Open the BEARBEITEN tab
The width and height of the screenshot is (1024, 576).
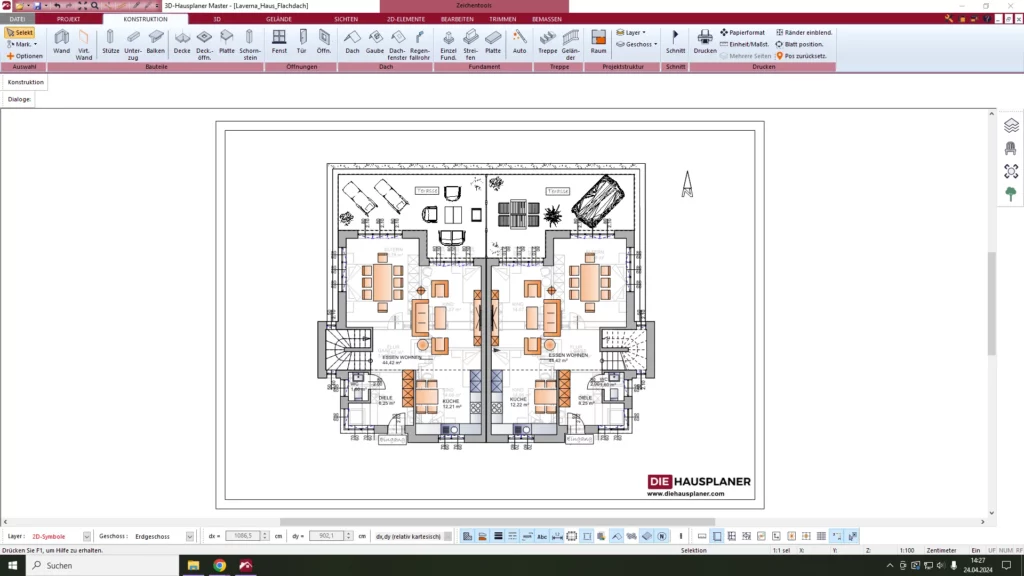(x=457, y=19)
